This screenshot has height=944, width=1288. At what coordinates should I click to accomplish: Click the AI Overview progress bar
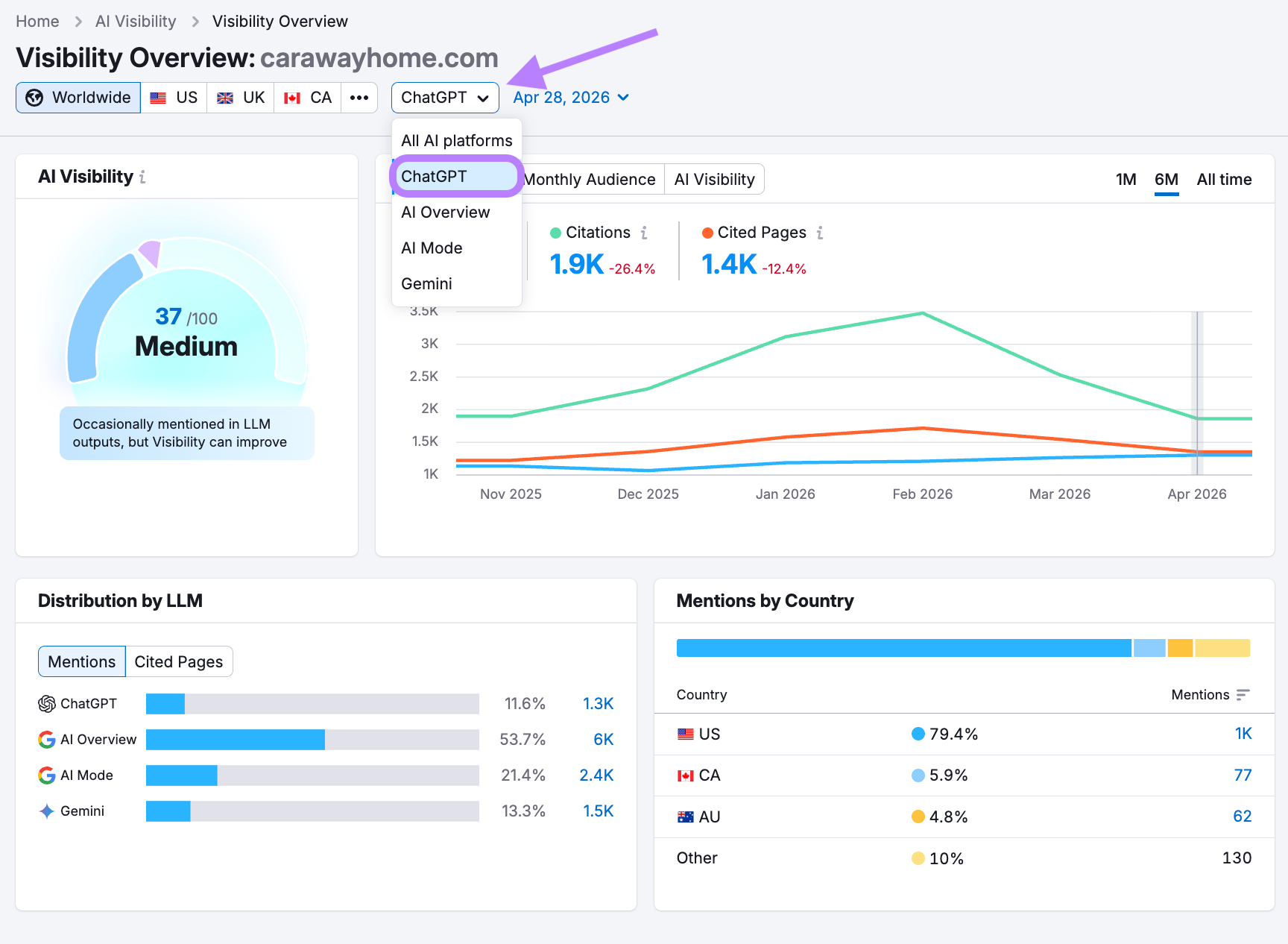point(312,740)
